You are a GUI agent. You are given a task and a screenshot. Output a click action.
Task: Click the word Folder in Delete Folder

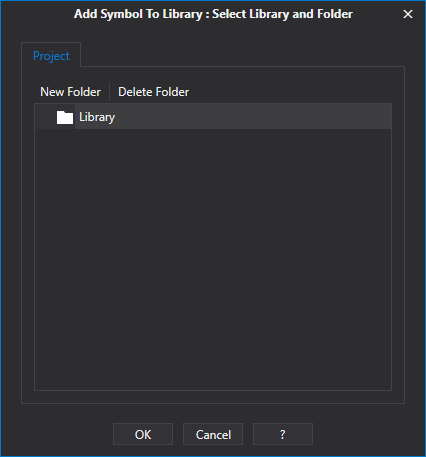(172, 92)
